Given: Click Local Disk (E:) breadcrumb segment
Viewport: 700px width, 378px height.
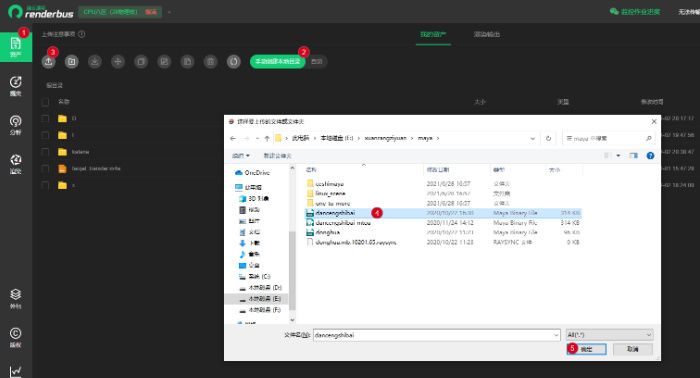Looking at the screenshot, I should 337,138.
